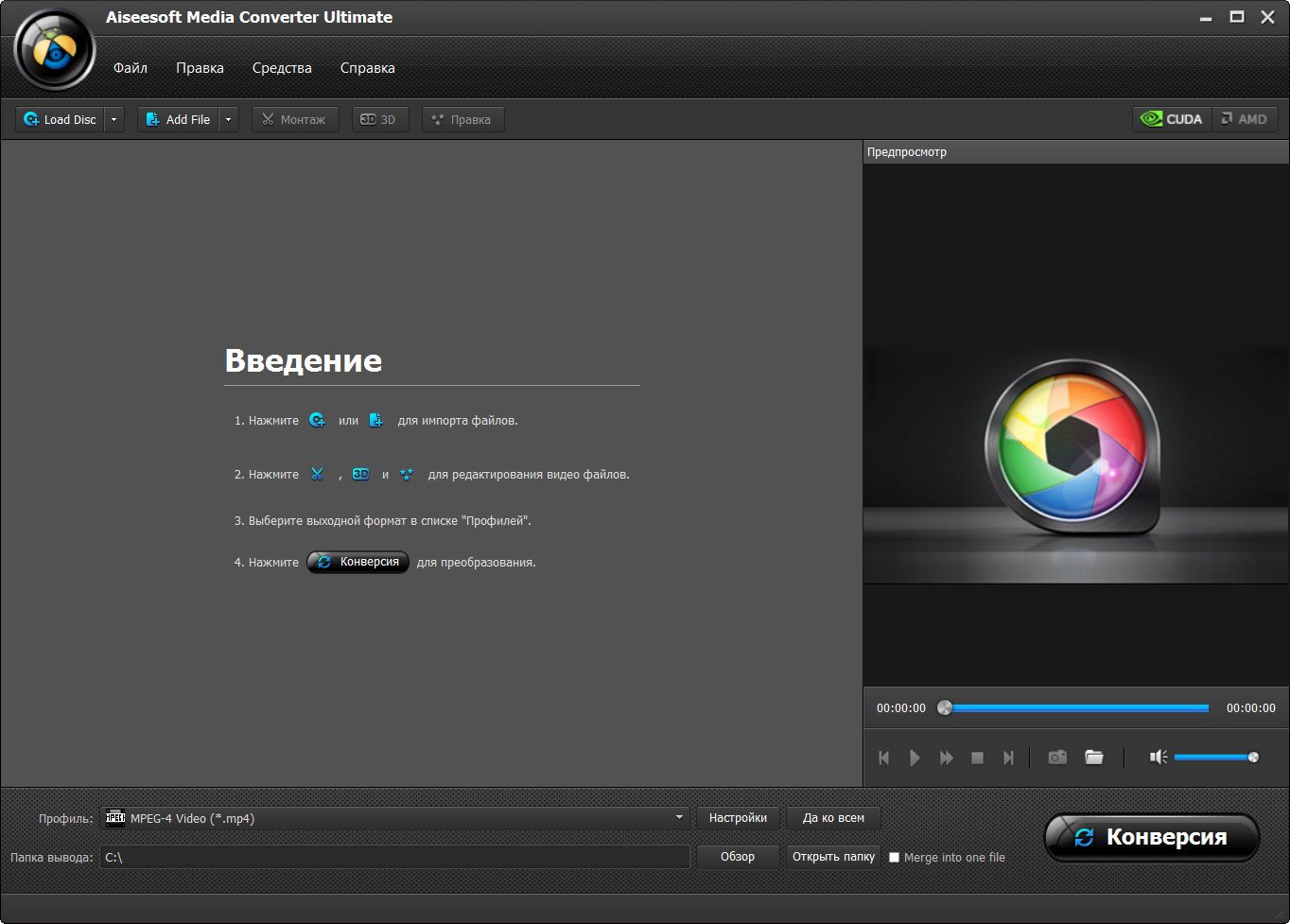Viewport: 1290px width, 924px height.
Task: Fast forward the preview
Action: pos(946,758)
